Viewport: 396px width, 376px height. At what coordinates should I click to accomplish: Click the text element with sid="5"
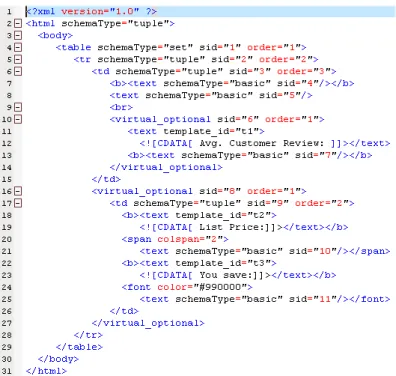pos(211,95)
